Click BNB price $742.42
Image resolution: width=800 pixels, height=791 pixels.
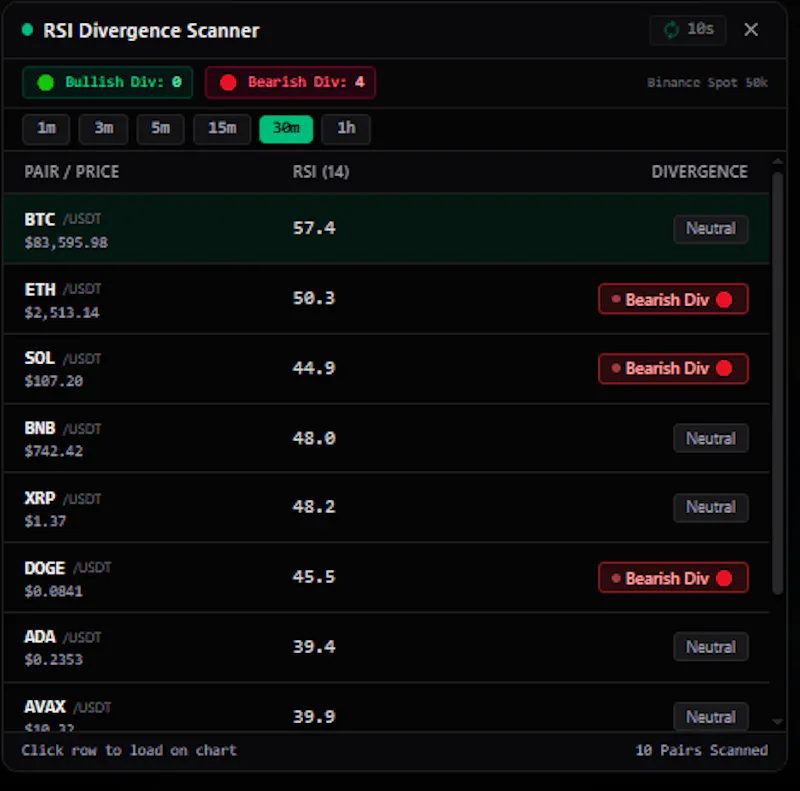54,451
